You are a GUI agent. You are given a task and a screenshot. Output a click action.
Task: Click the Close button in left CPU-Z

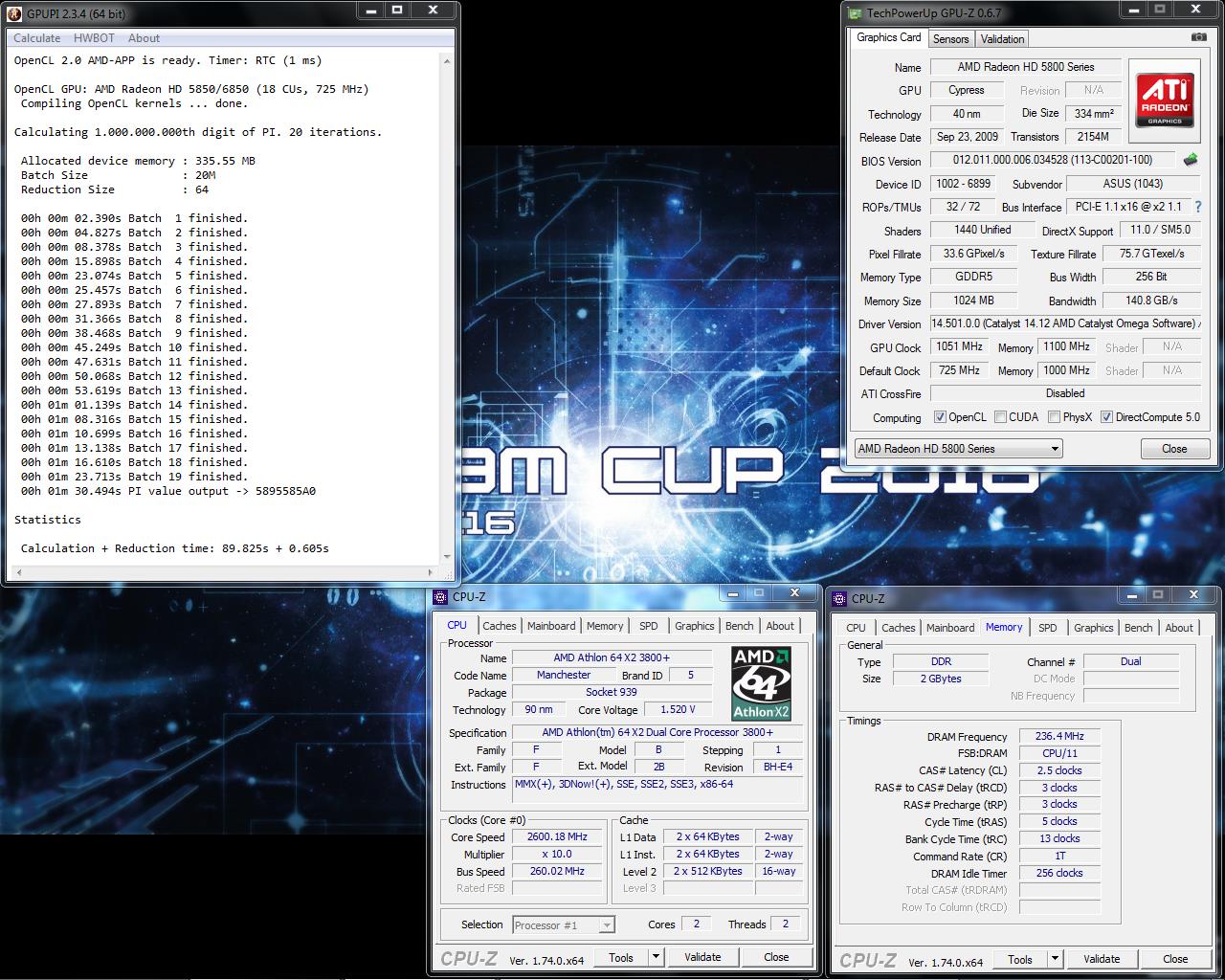click(x=776, y=957)
